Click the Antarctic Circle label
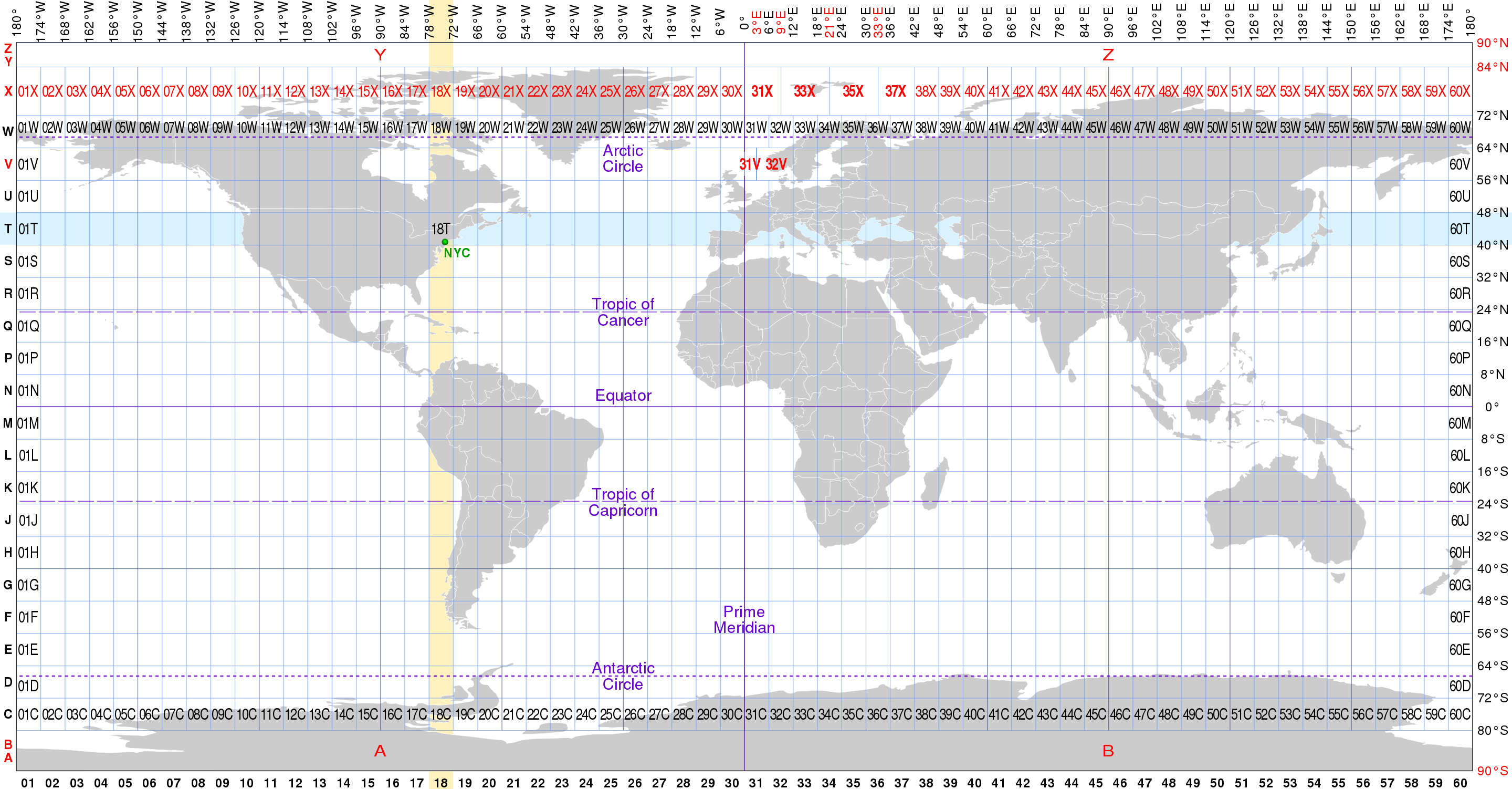The image size is (1512, 789). [x=623, y=676]
